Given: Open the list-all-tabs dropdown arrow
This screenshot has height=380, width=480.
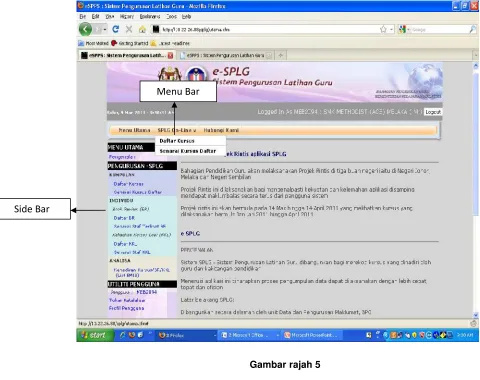Looking at the screenshot, I should (x=476, y=55).
